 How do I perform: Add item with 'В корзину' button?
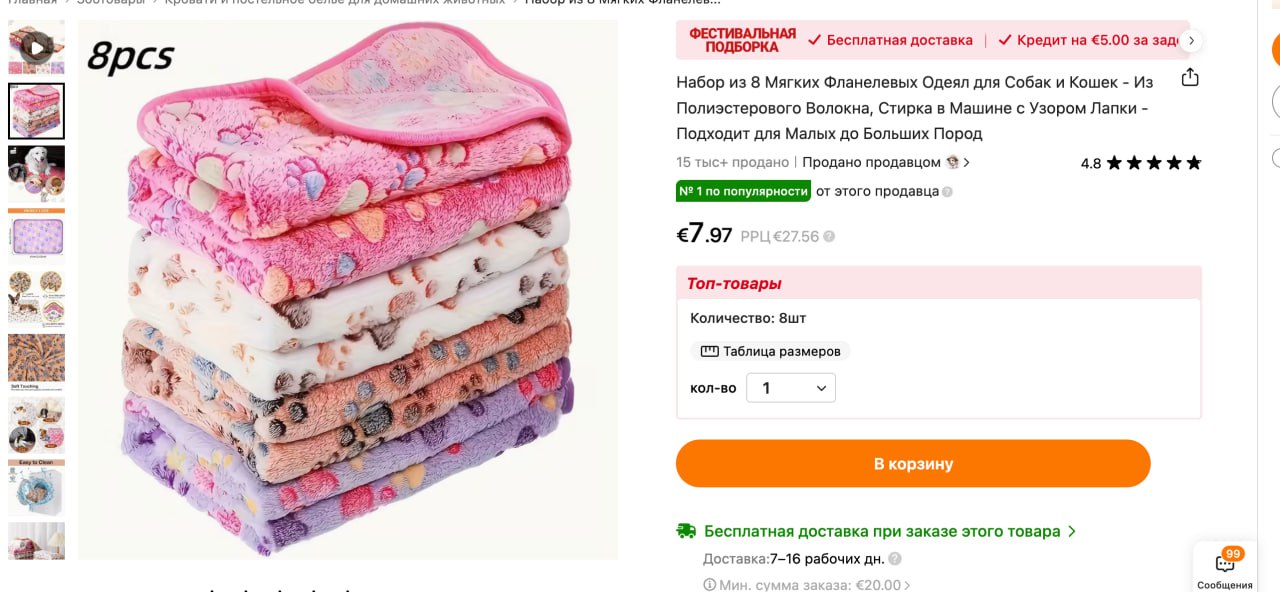click(x=913, y=464)
